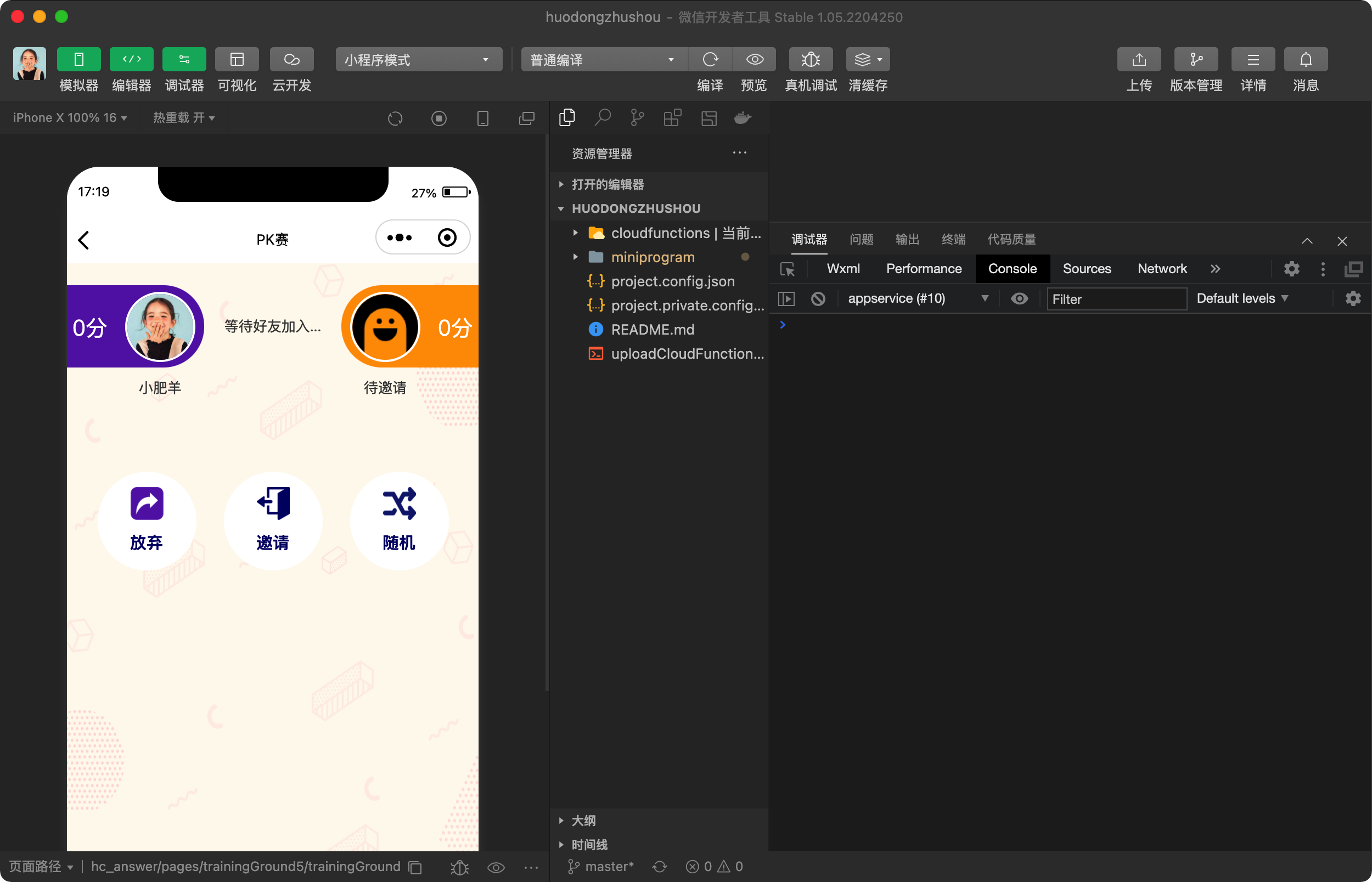Click the clear console icon

pos(818,298)
